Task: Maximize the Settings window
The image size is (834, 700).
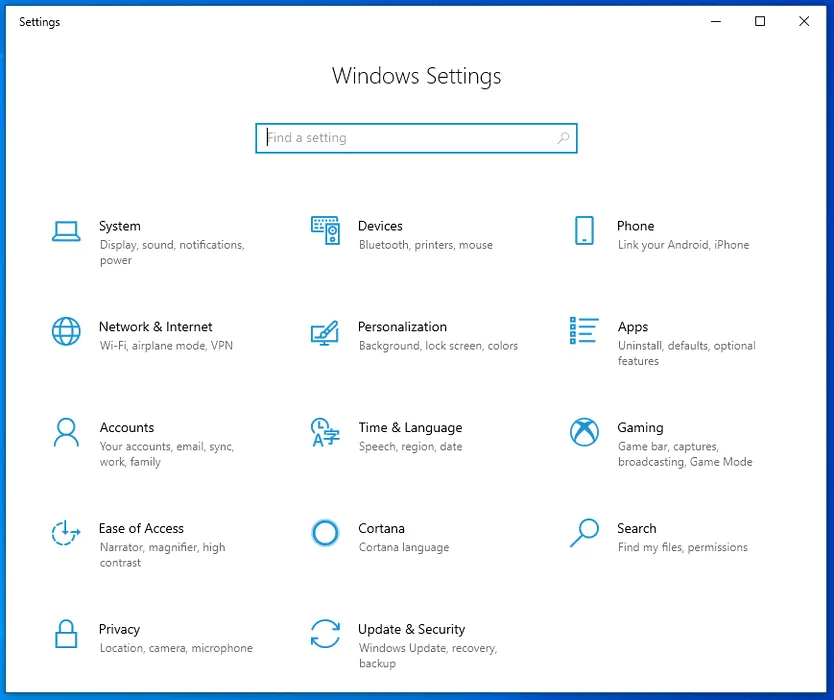Action: pyautogui.click(x=760, y=21)
